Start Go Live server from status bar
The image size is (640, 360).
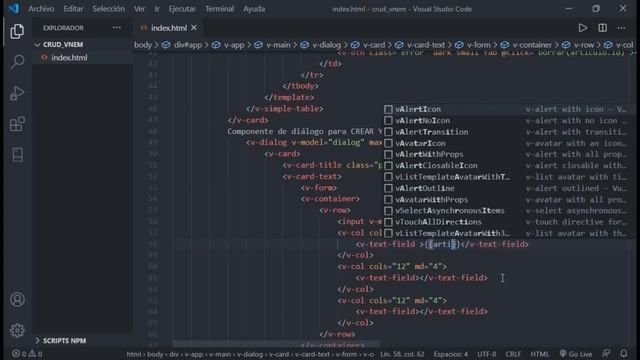pos(576,354)
